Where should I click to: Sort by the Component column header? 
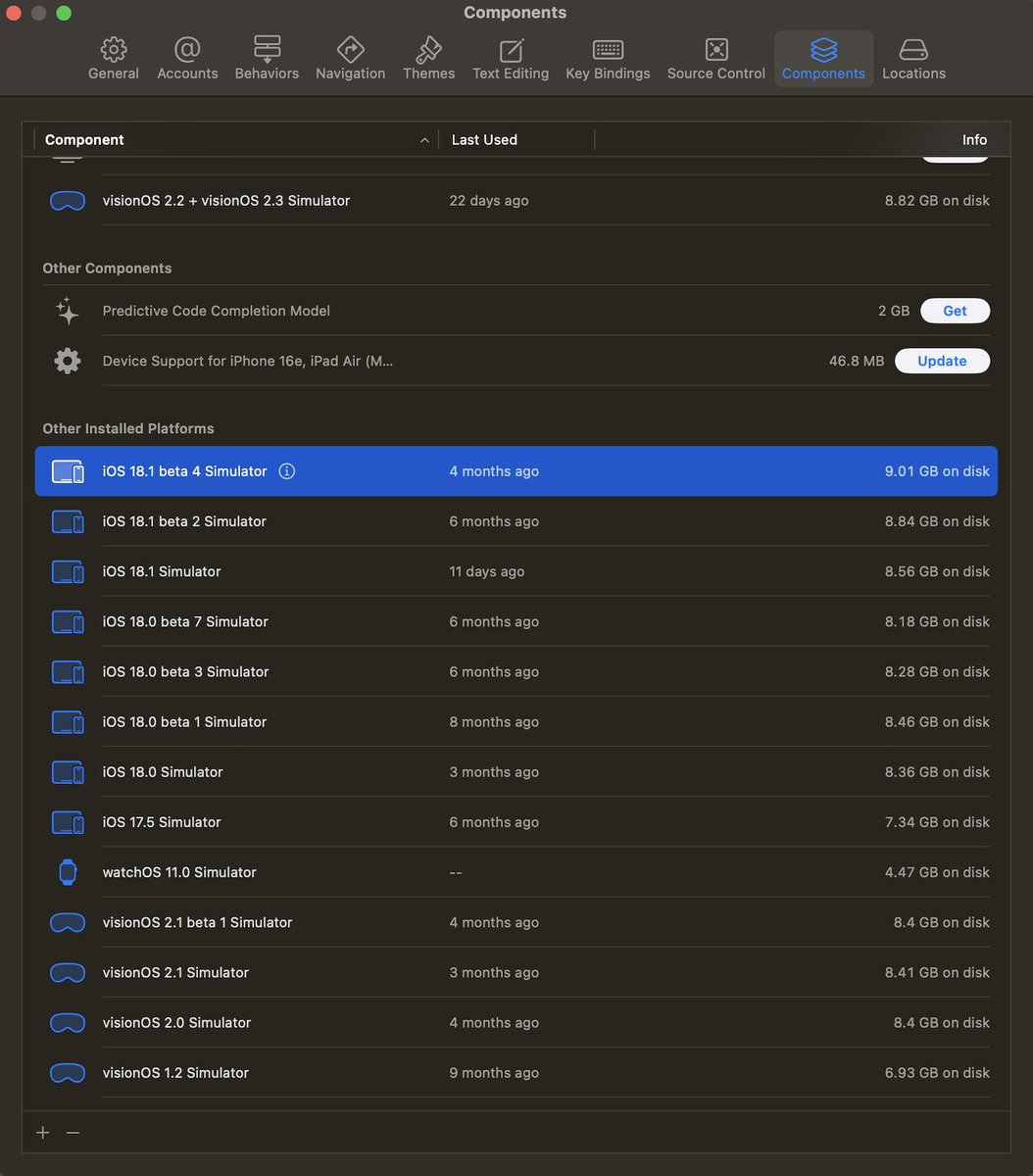pyautogui.click(x=236, y=140)
